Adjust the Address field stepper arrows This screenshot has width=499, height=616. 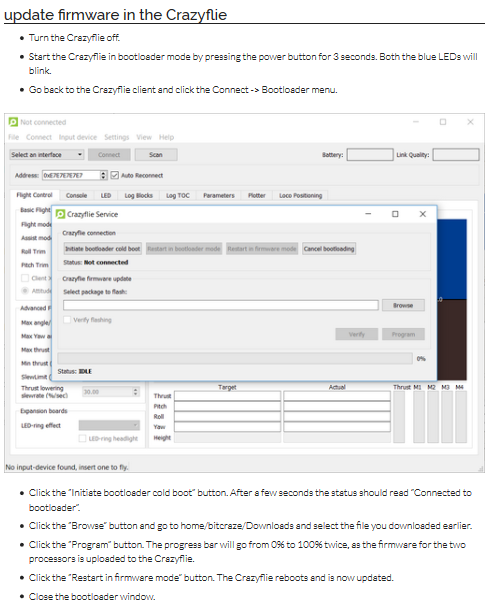point(103,175)
